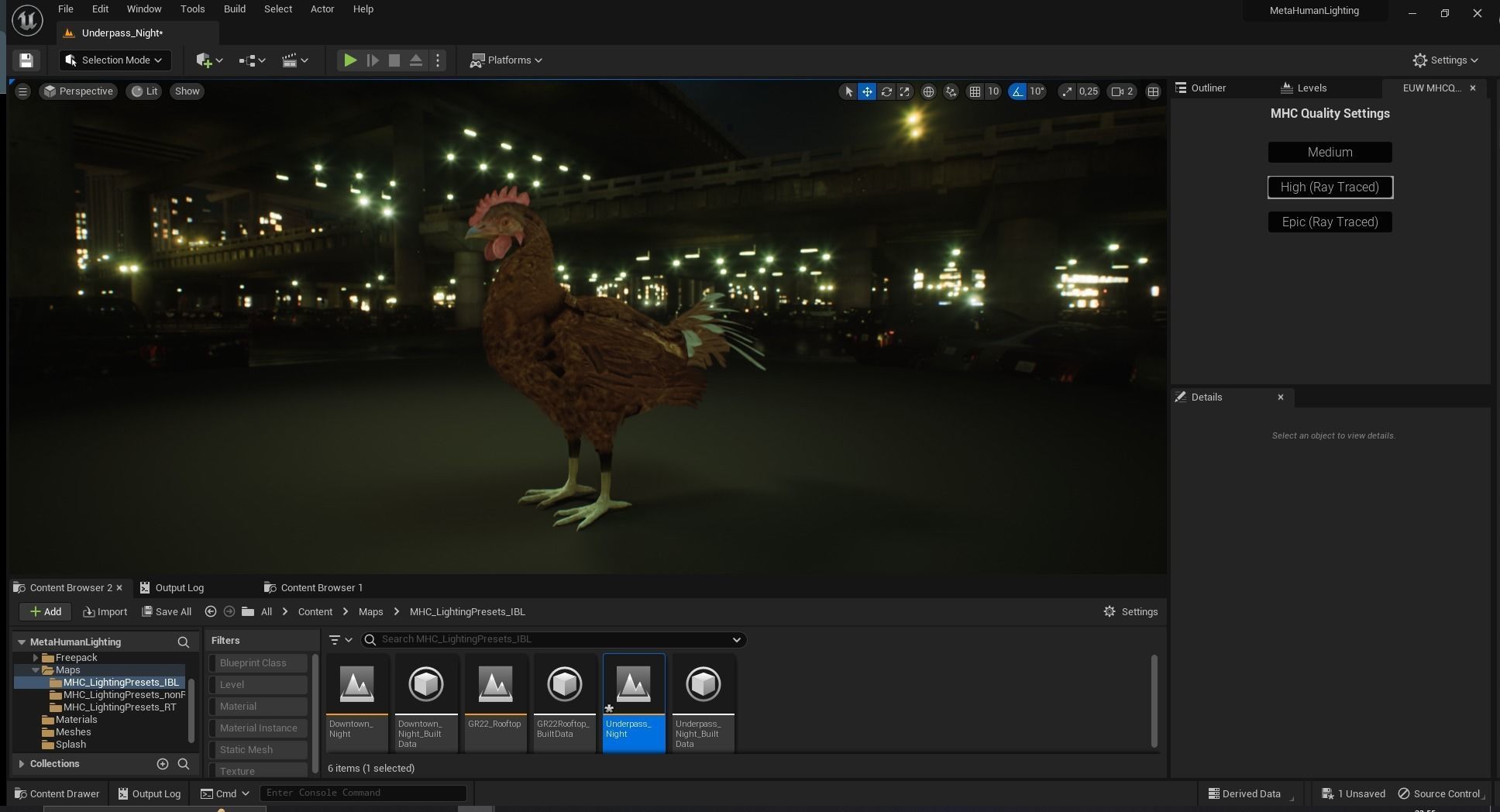Open the editor Settings dropdown at top right

pyautogui.click(x=1445, y=60)
